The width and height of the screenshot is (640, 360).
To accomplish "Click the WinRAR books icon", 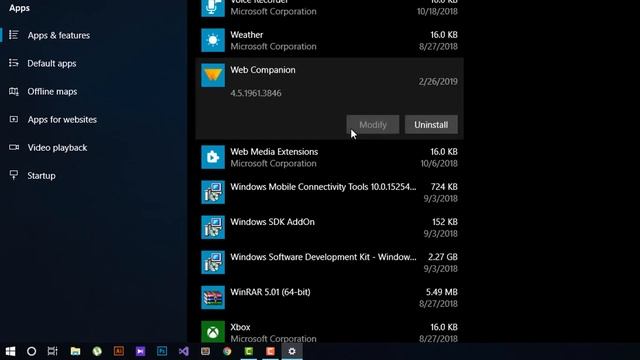I will pos(213,298).
